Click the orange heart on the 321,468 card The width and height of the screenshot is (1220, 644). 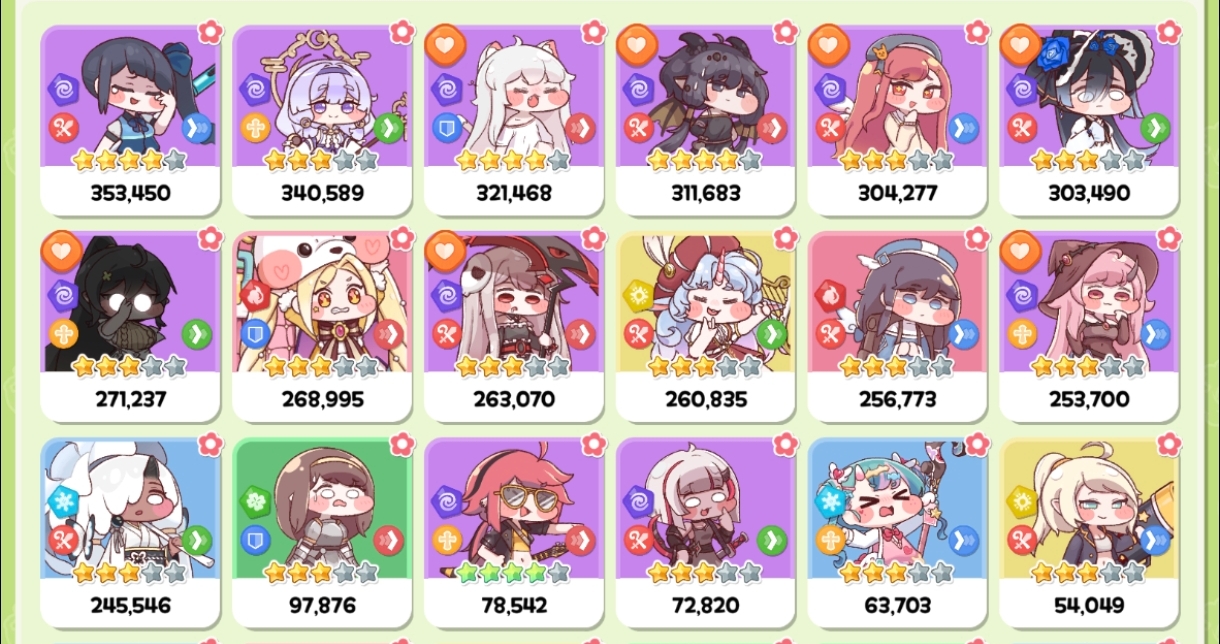[443, 44]
